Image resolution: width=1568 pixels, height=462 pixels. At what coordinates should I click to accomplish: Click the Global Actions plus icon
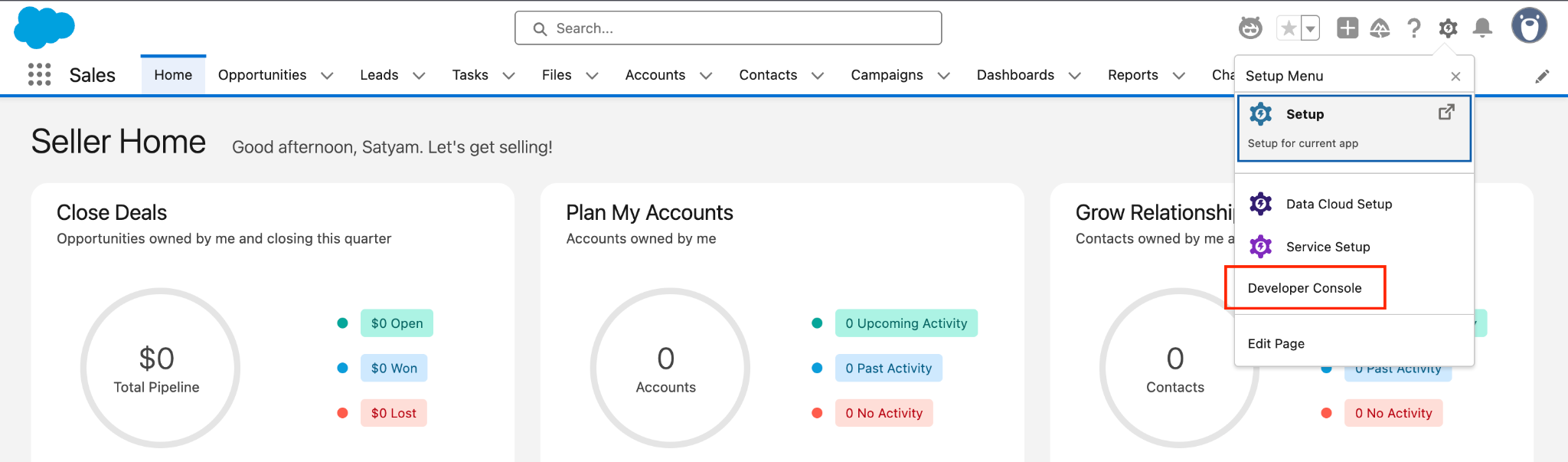(1347, 28)
